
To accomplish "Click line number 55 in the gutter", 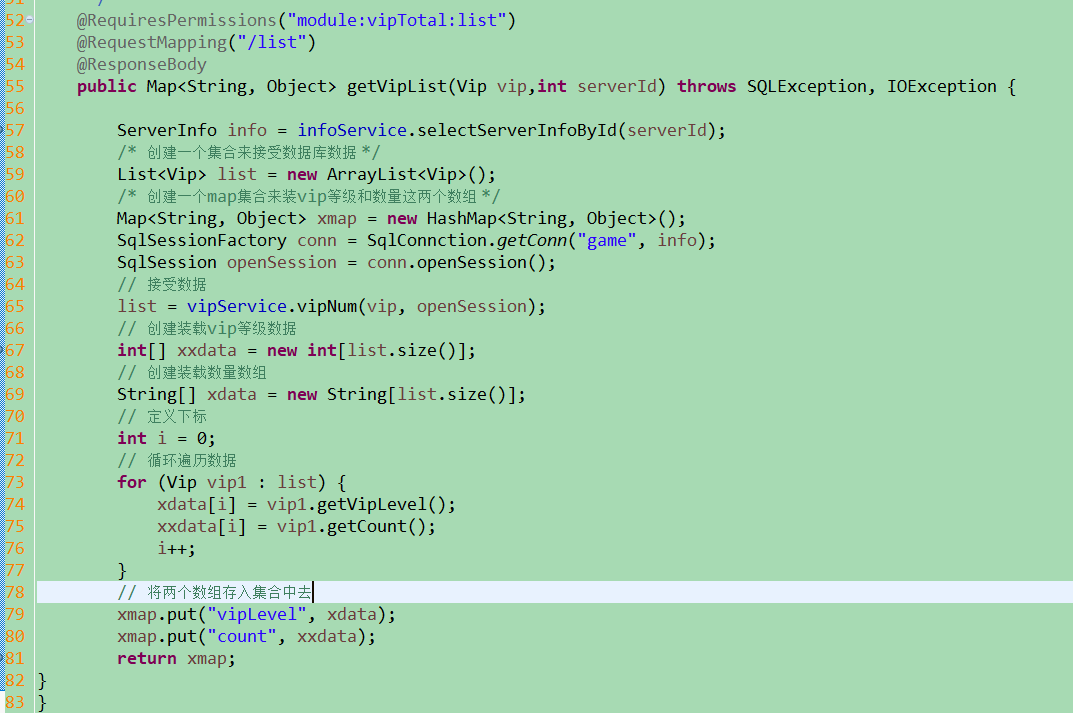I will (x=14, y=86).
